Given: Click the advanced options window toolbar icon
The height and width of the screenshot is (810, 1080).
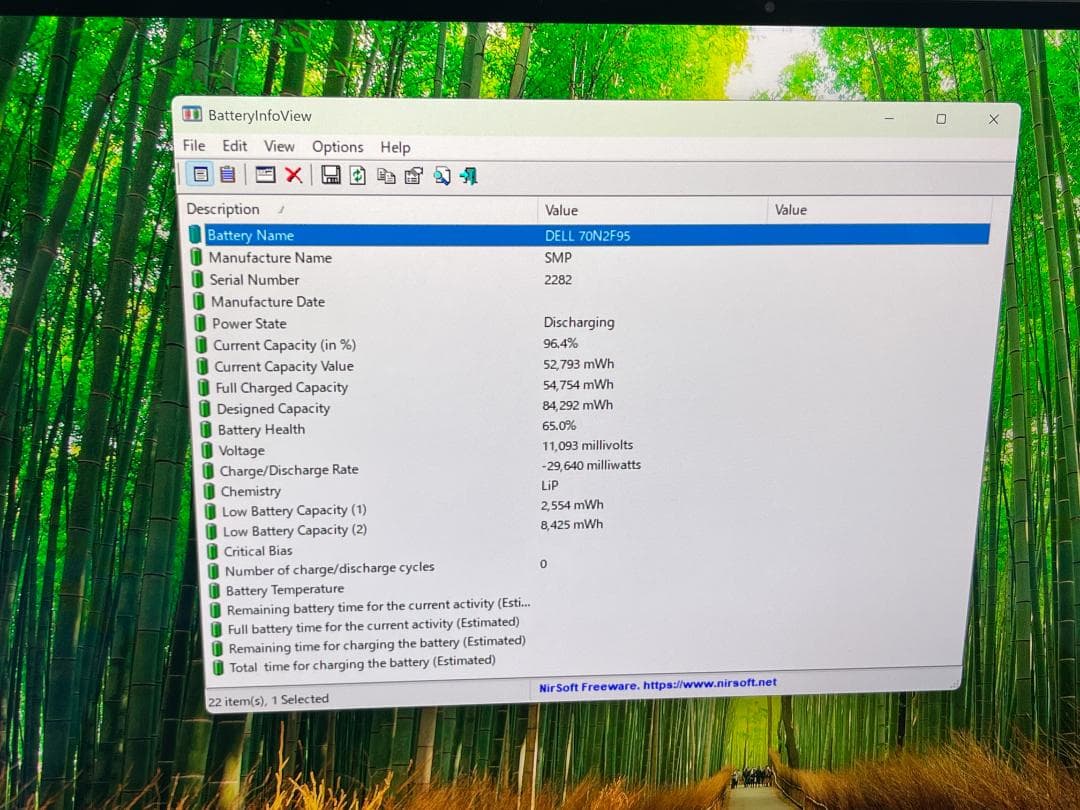Looking at the screenshot, I should pos(265,175).
